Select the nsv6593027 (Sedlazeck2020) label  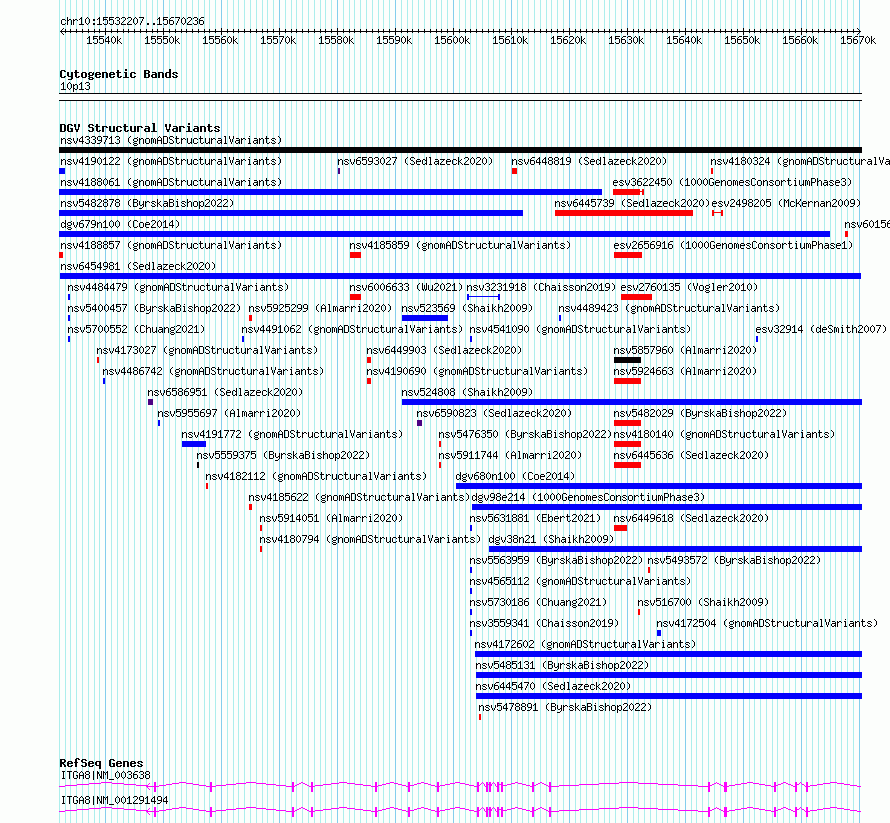[415, 161]
